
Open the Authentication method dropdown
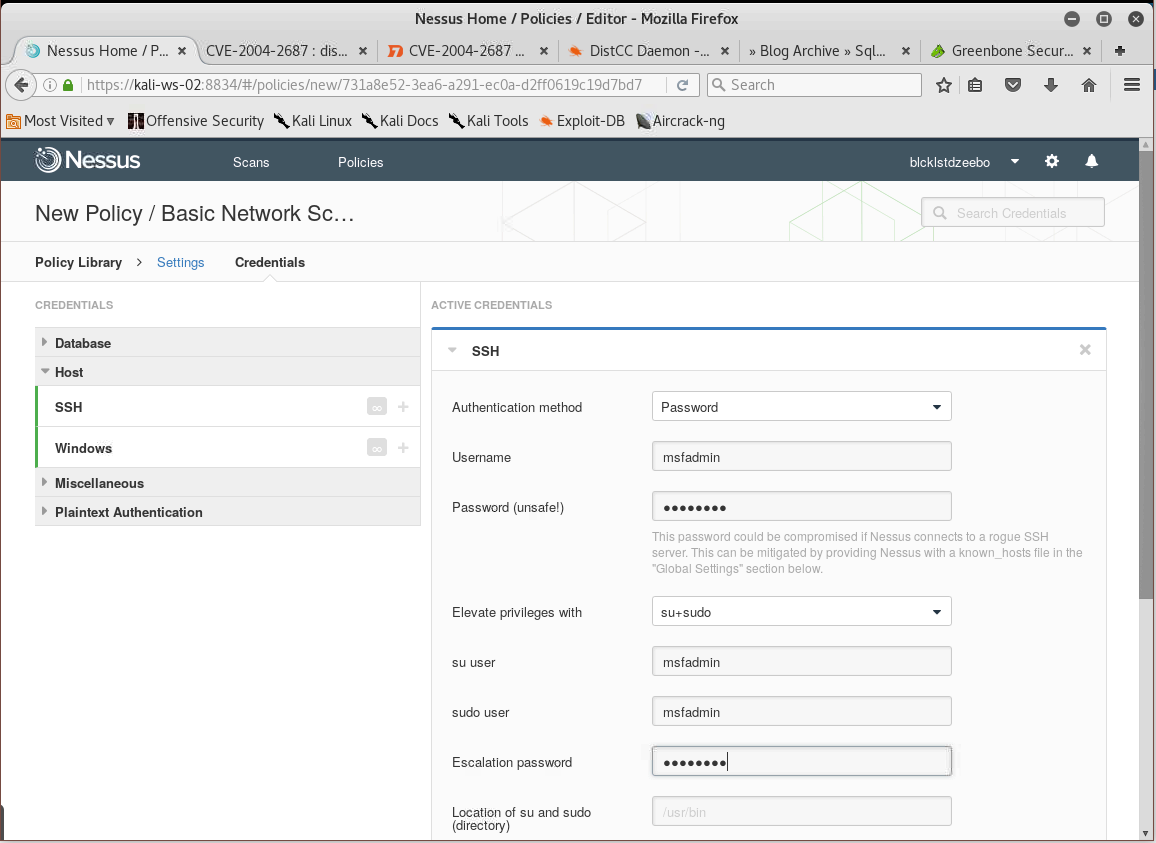[x=801, y=407]
